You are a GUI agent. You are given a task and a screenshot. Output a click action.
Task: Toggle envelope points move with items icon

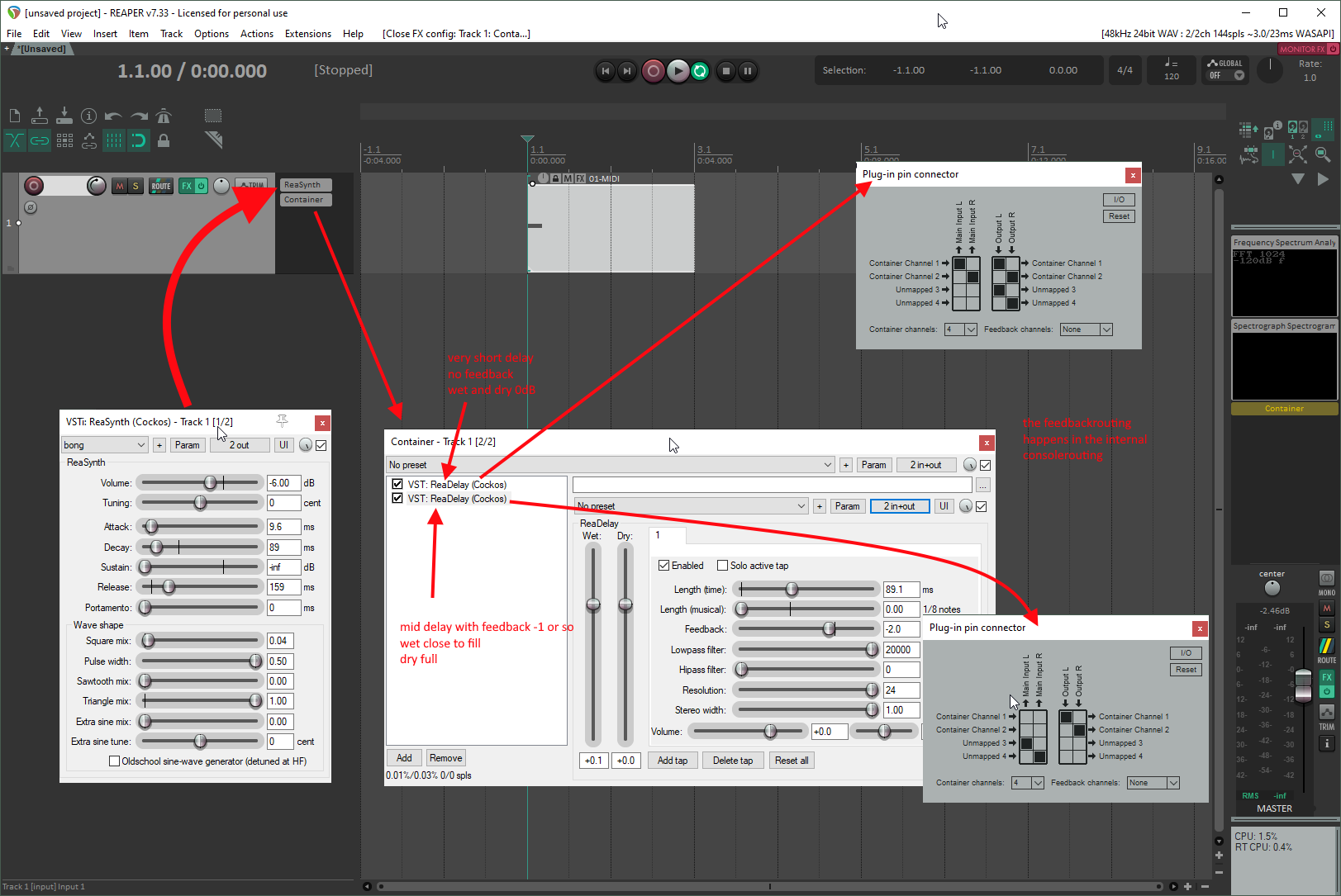click(89, 140)
